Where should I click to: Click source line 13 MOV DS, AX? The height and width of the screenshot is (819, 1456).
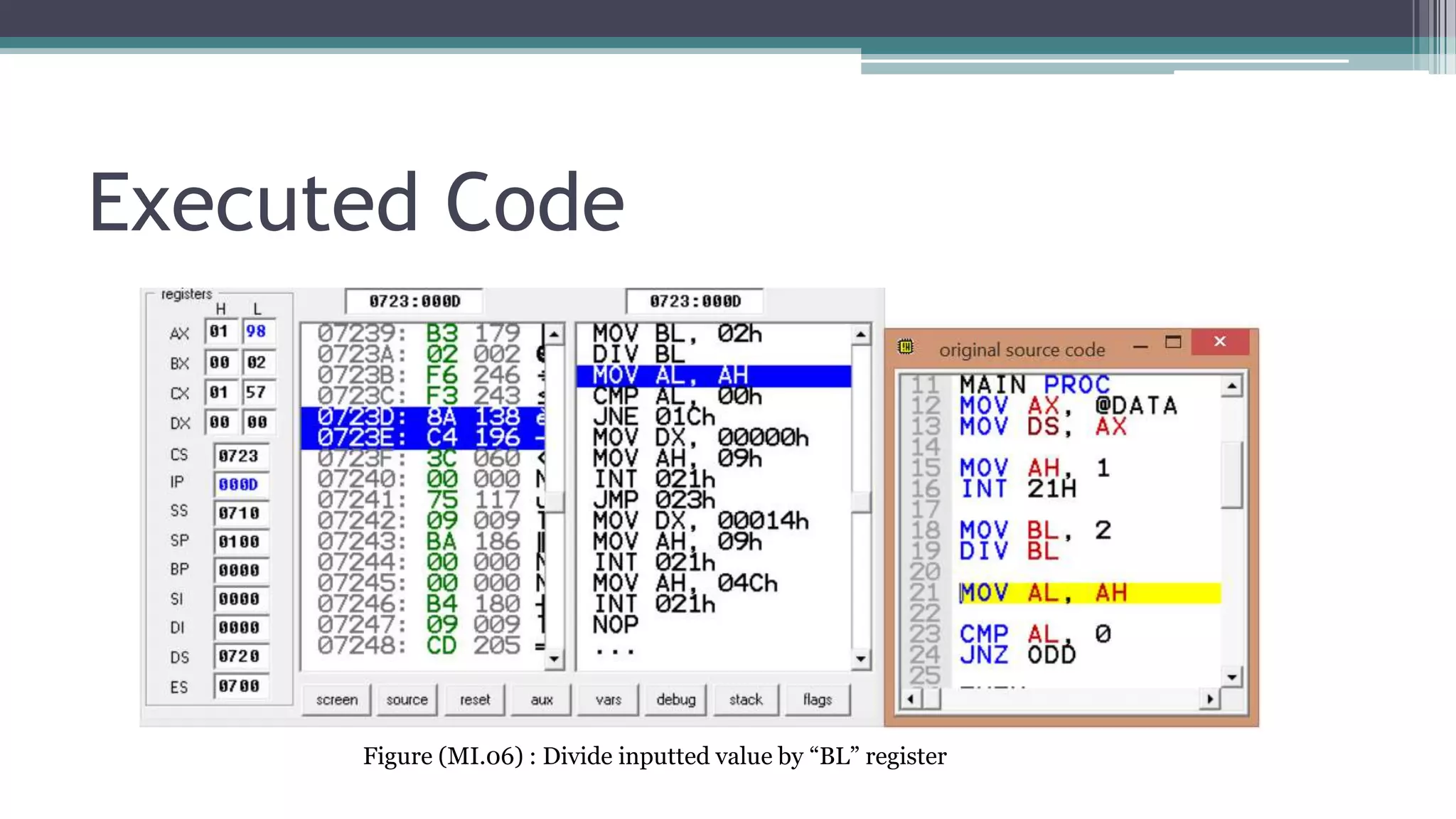pos(1042,427)
